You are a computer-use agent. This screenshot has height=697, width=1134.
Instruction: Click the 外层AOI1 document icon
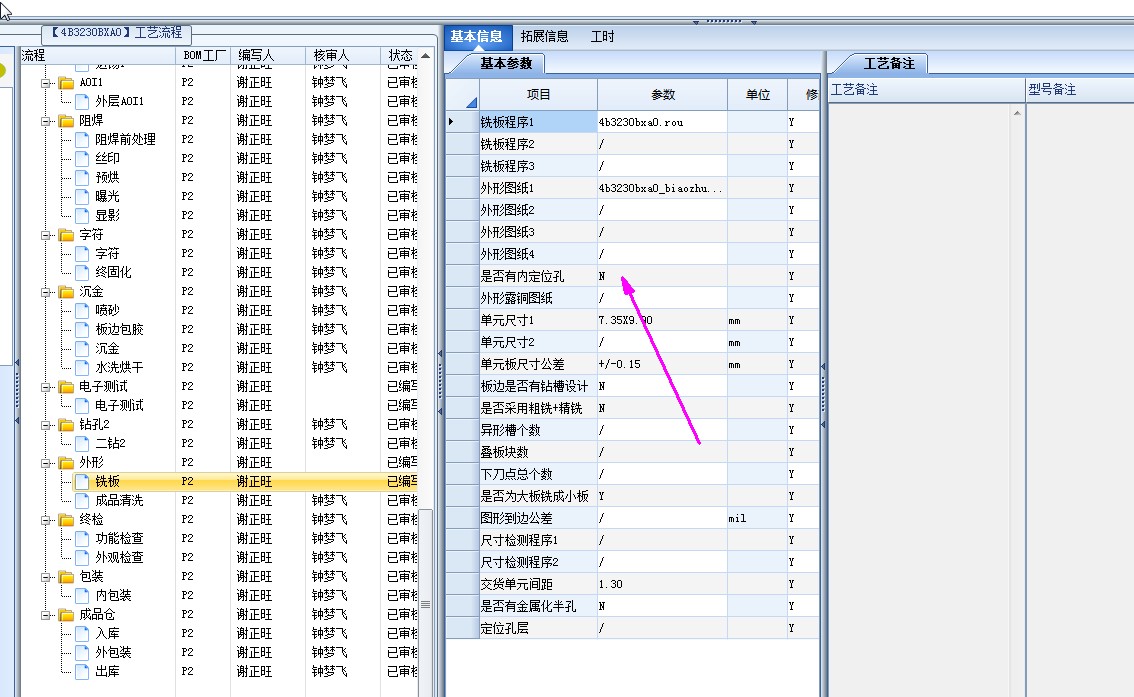point(82,101)
